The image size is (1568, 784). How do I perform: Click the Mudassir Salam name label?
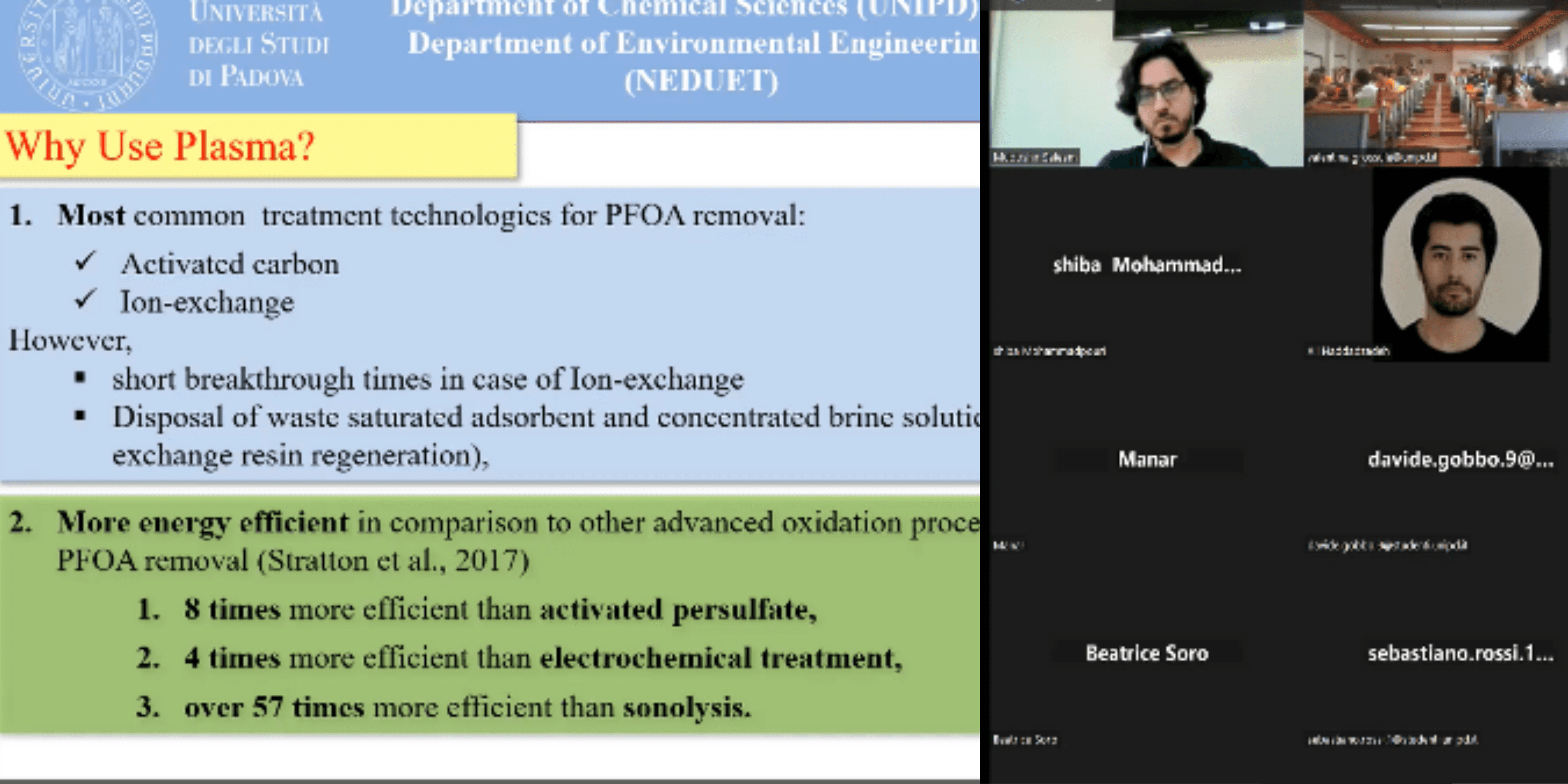(x=1035, y=157)
